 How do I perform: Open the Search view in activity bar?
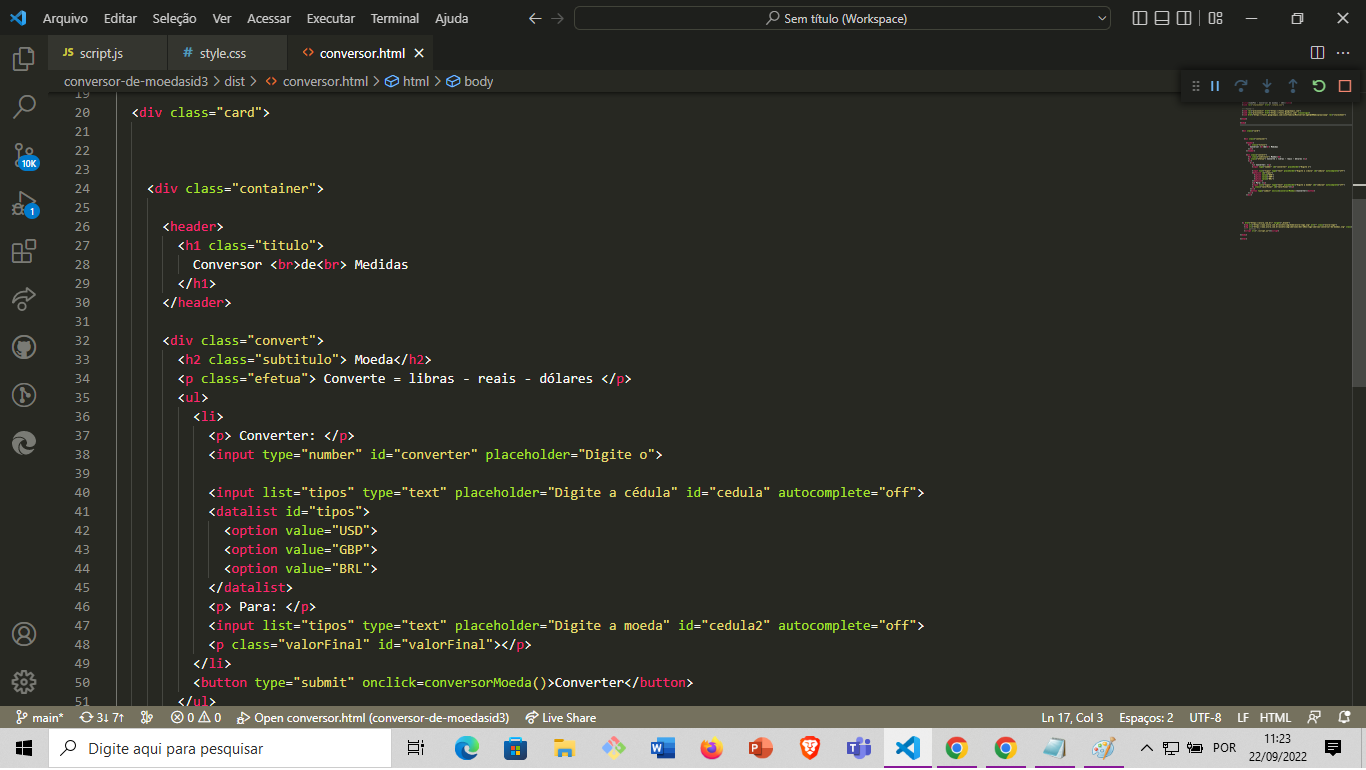coord(24,106)
